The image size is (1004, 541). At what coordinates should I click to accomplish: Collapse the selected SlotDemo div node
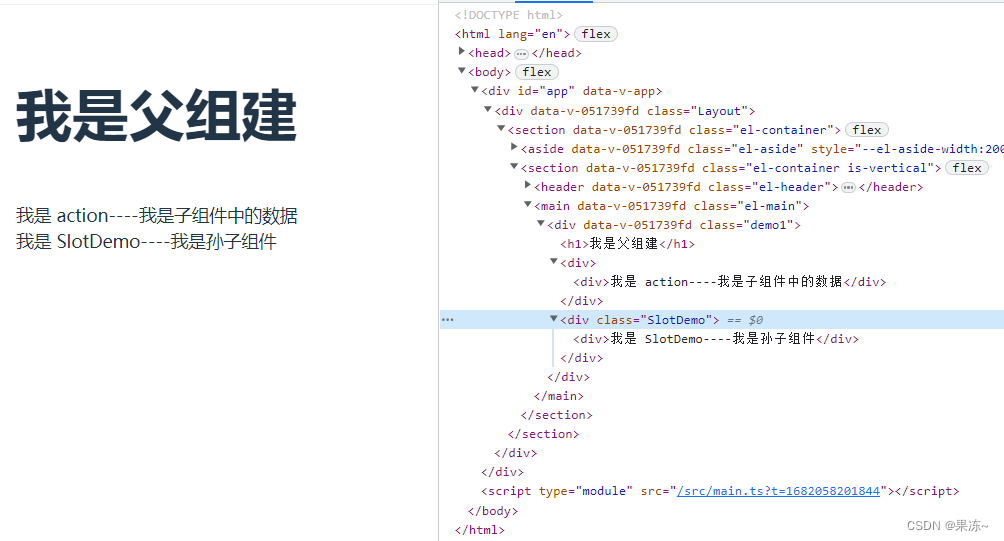pyautogui.click(x=554, y=319)
